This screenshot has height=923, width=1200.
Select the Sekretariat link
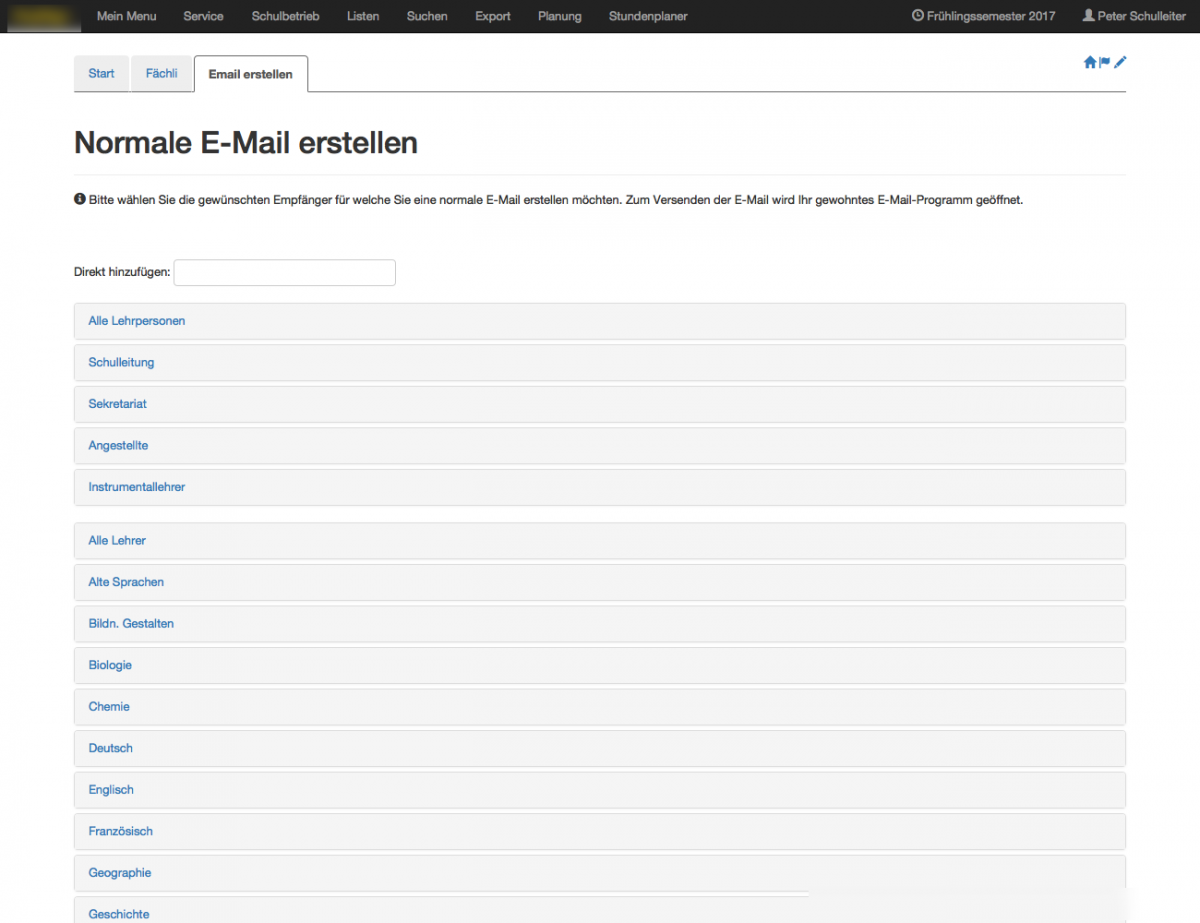118,404
